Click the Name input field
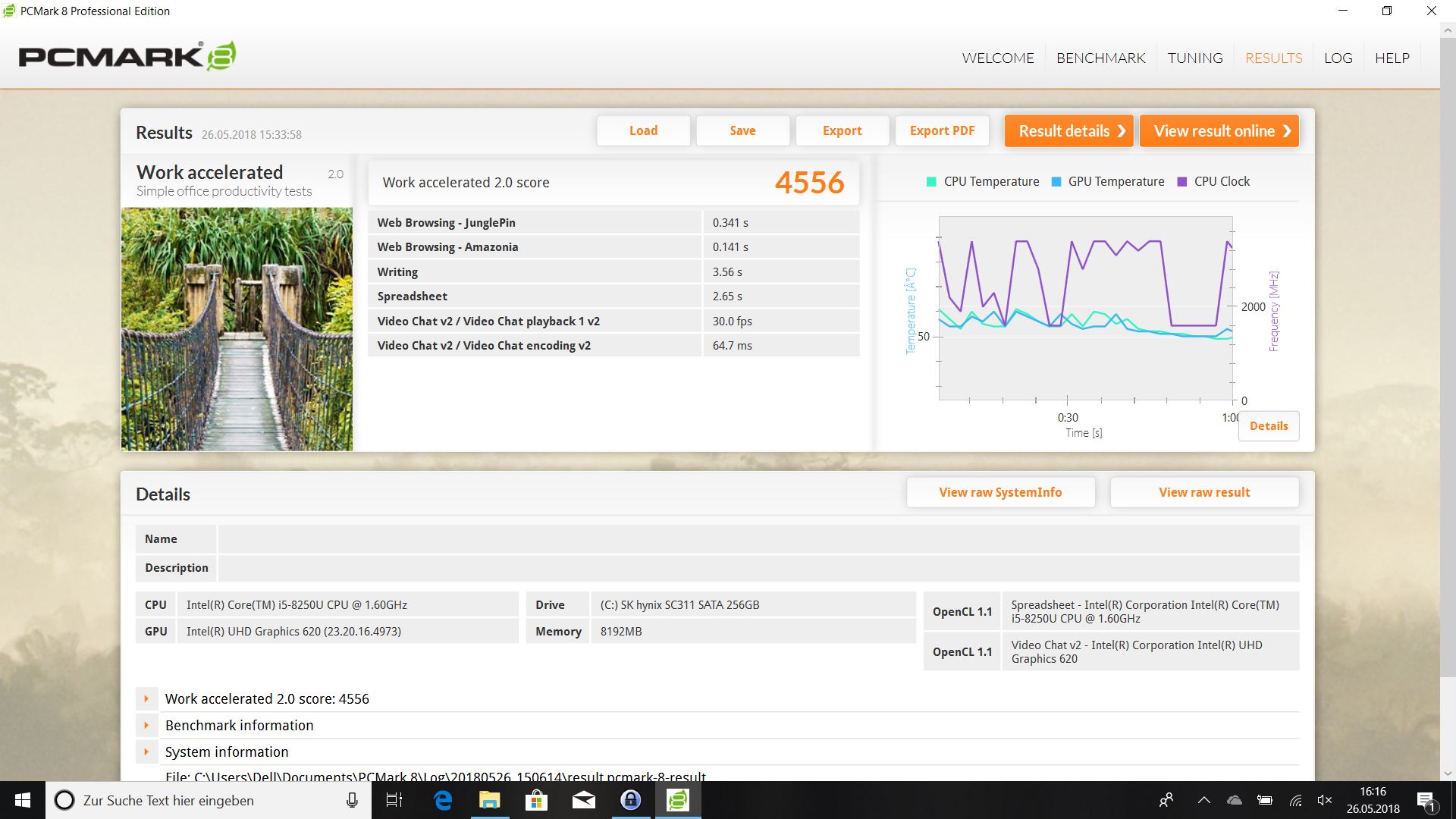Viewport: 1456px width, 819px height. 758,539
